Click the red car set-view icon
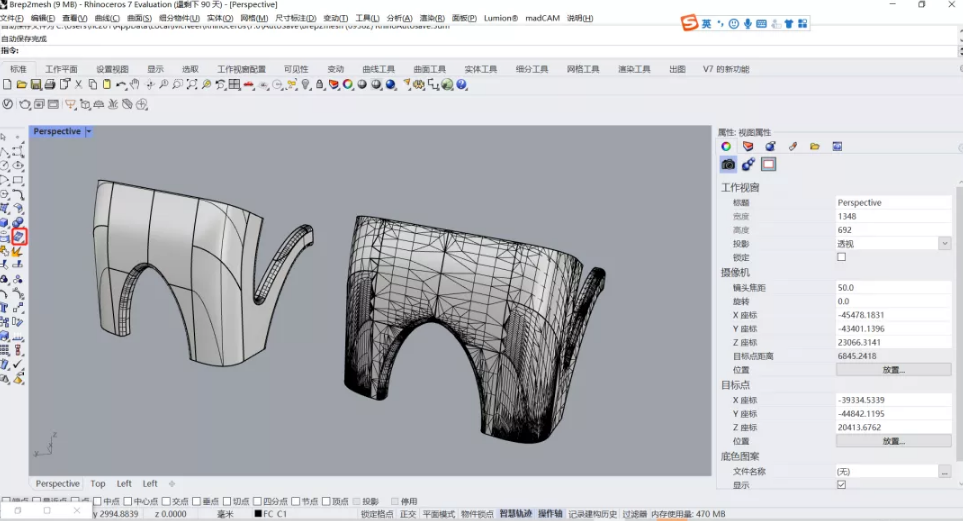Viewport: 963px width, 521px height. pyautogui.click(x=248, y=84)
